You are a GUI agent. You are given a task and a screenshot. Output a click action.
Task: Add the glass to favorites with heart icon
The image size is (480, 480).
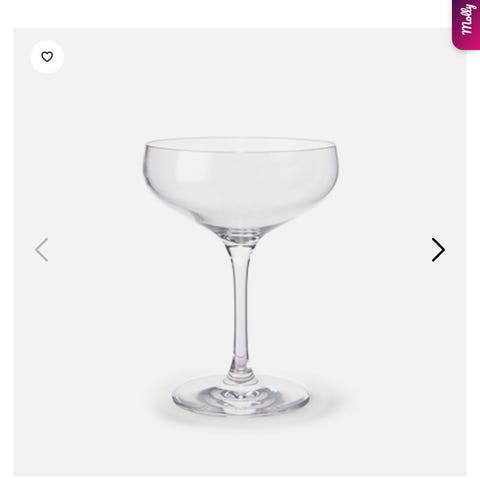(47, 57)
